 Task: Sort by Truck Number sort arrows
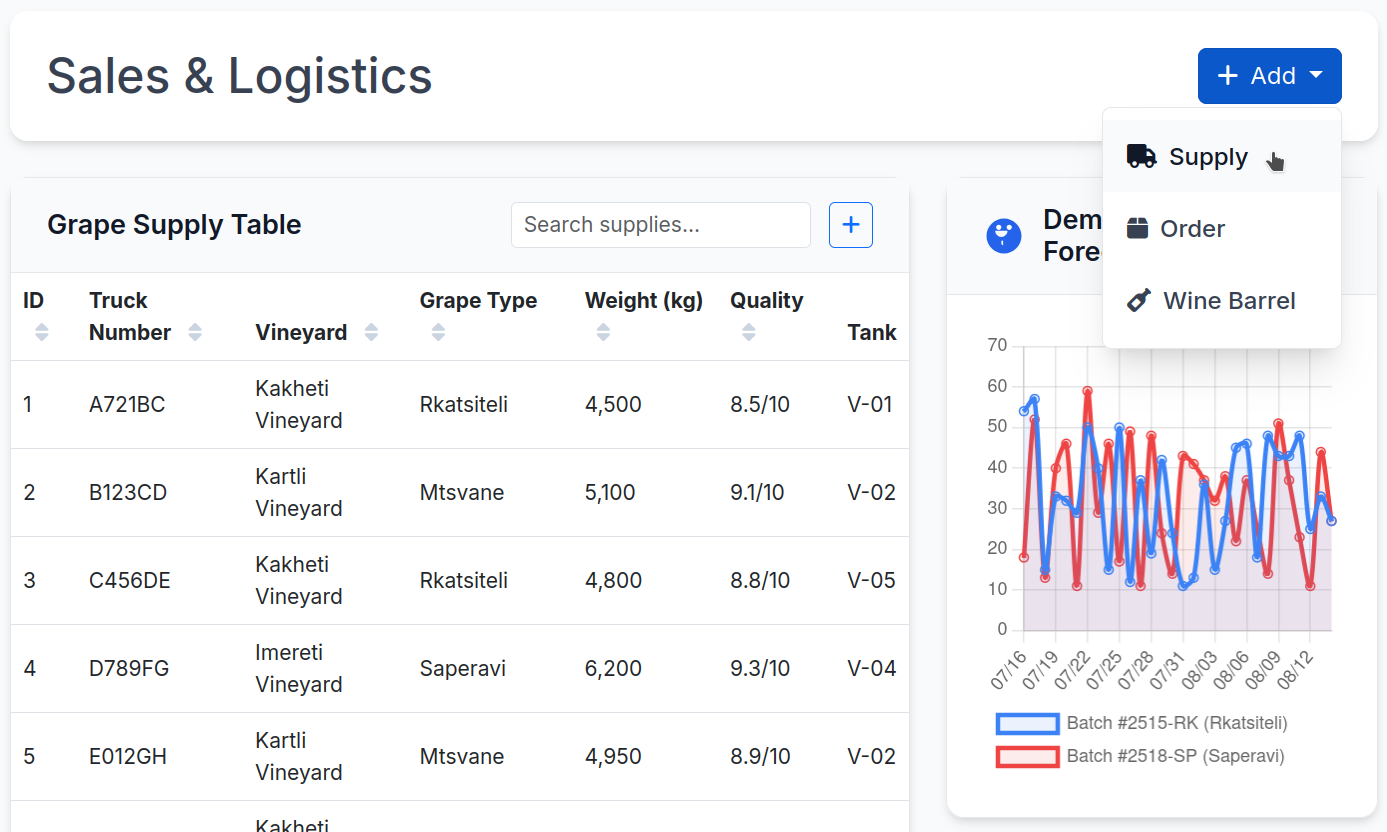point(195,332)
